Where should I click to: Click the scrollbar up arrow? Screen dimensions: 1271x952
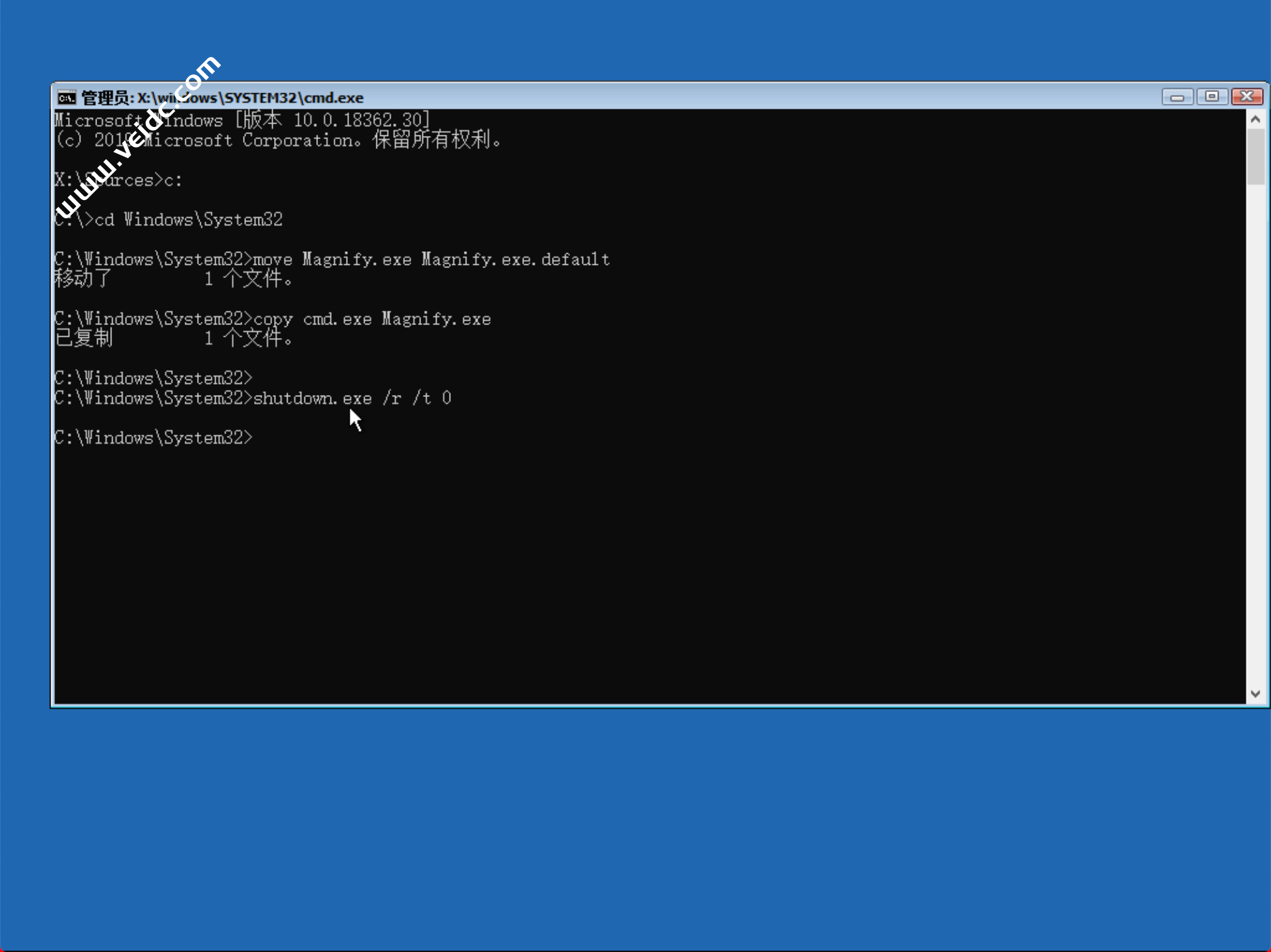(x=1255, y=119)
